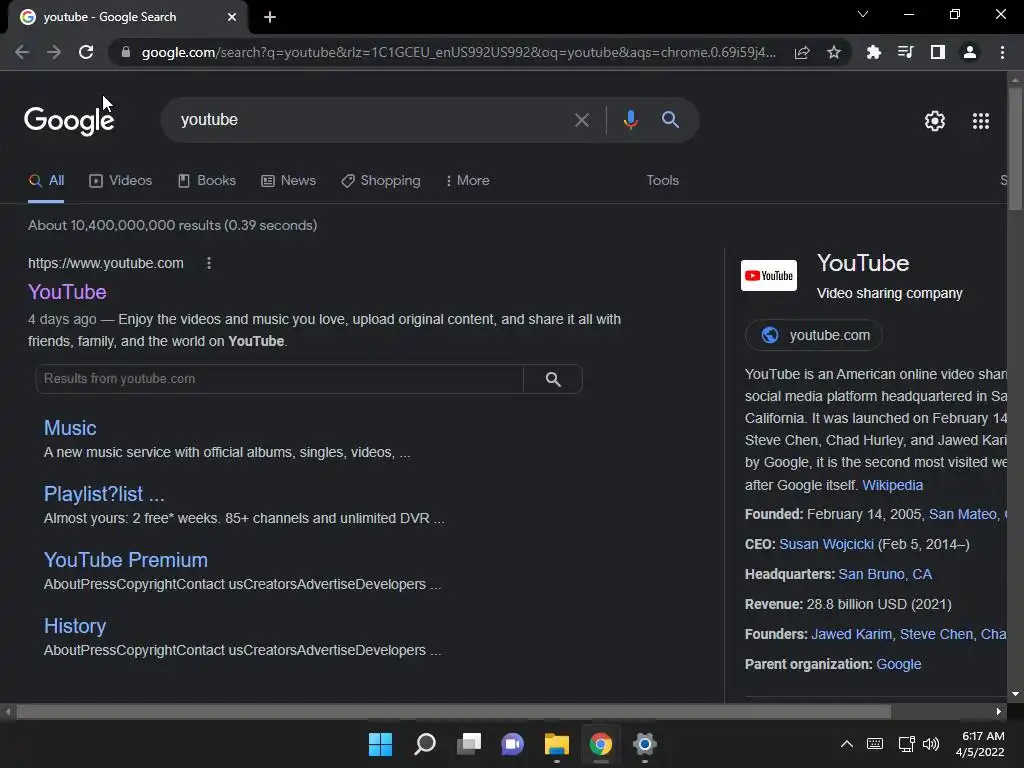Open the youtube.com button in knowledge panel

[x=814, y=335]
